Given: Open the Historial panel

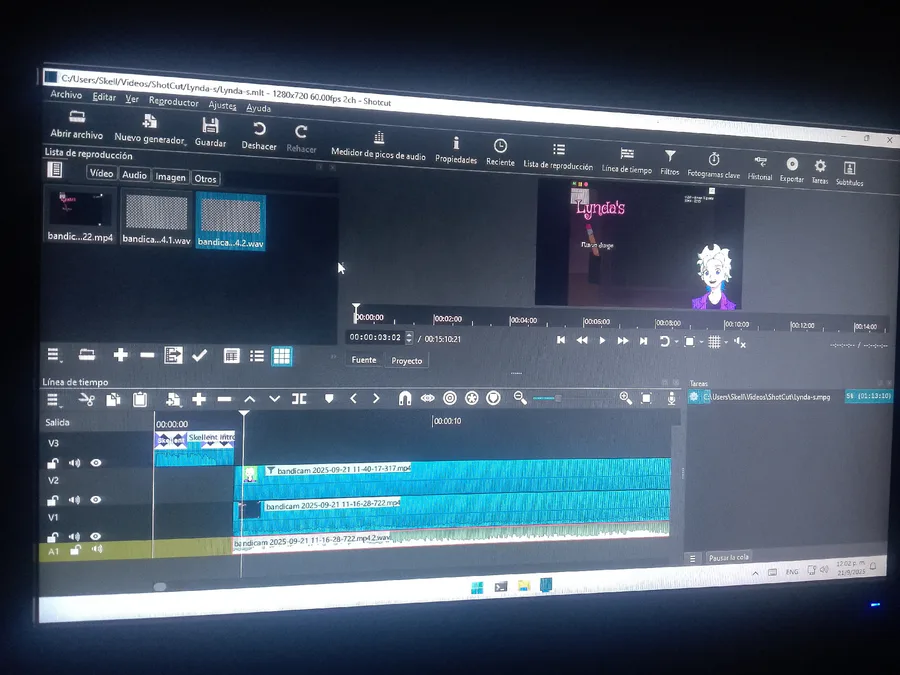Looking at the screenshot, I should pos(760,169).
